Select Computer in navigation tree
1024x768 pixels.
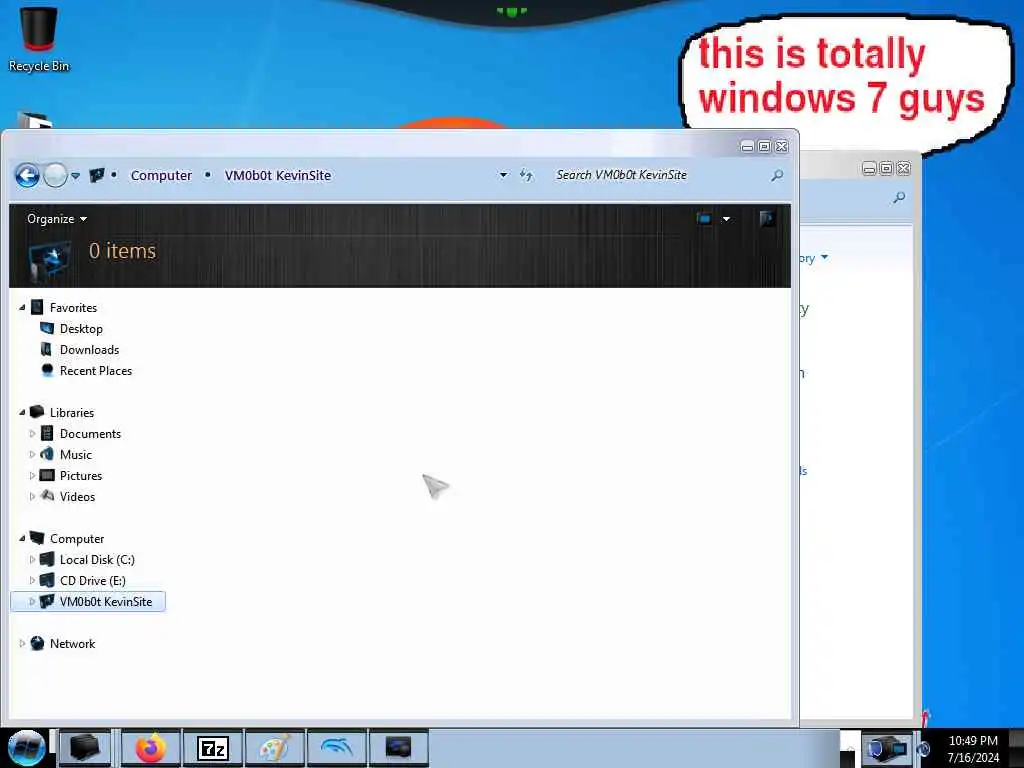77,539
